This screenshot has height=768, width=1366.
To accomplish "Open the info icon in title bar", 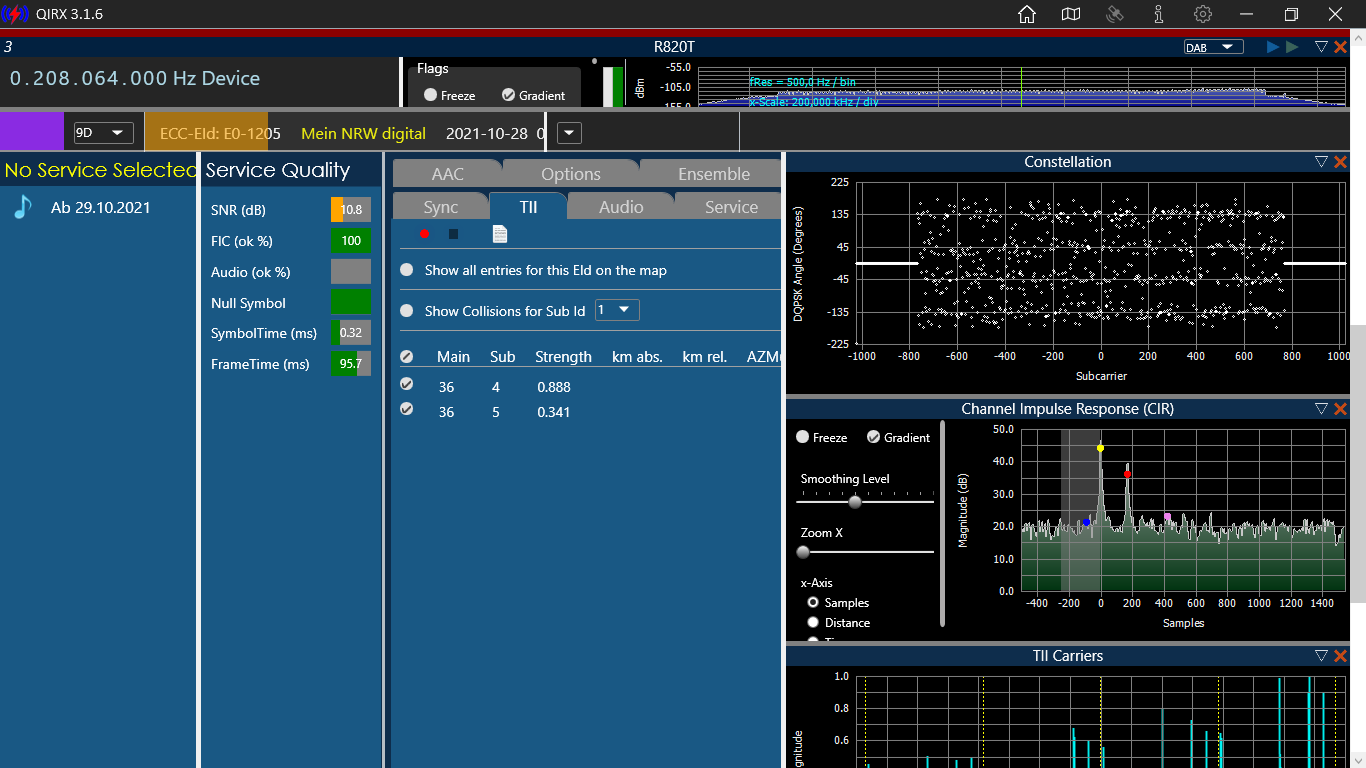I will (1158, 14).
